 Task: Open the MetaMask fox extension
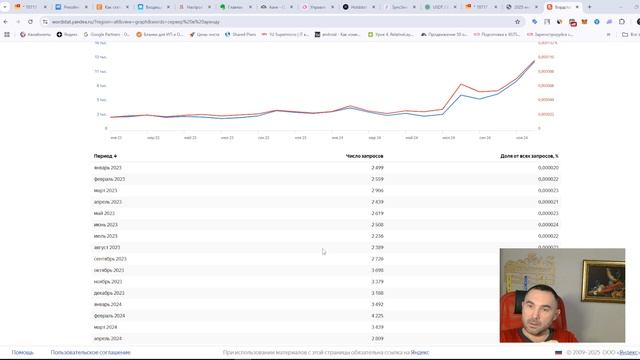click(x=584, y=22)
